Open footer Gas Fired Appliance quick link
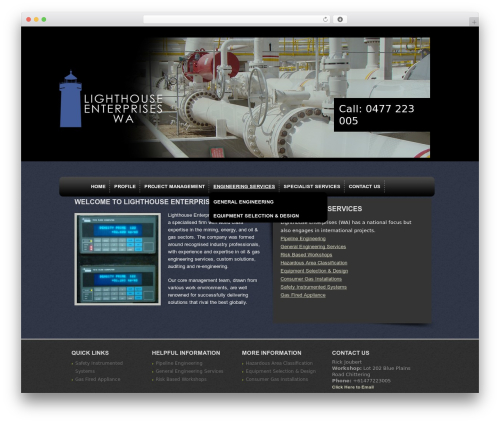 [97, 379]
